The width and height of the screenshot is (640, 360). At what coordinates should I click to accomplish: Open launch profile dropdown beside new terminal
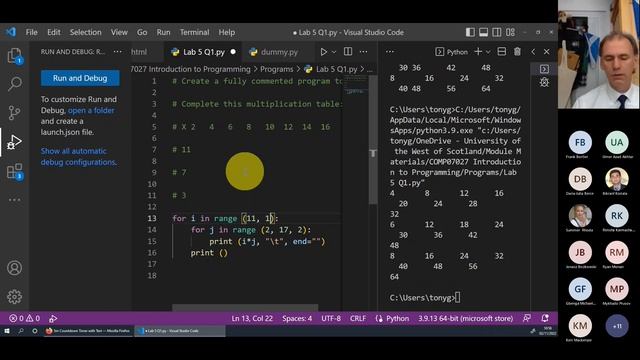488,52
